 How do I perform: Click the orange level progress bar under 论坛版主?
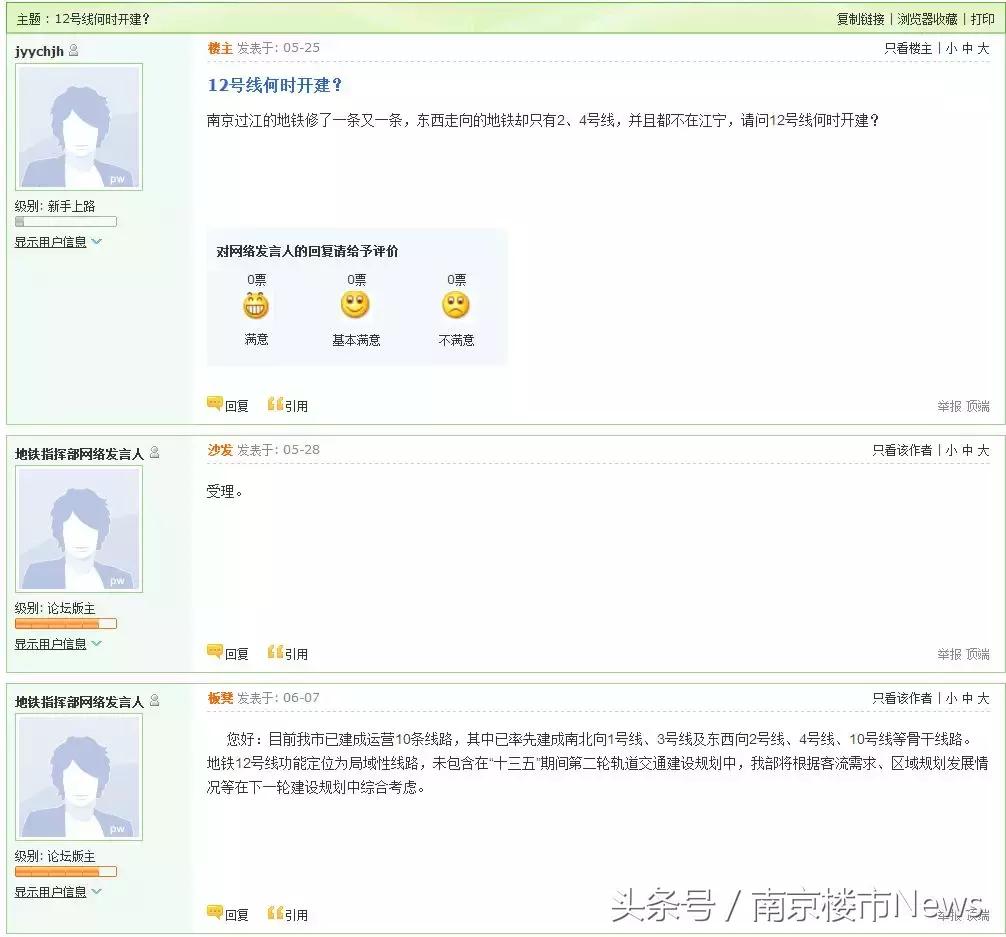[x=66, y=623]
